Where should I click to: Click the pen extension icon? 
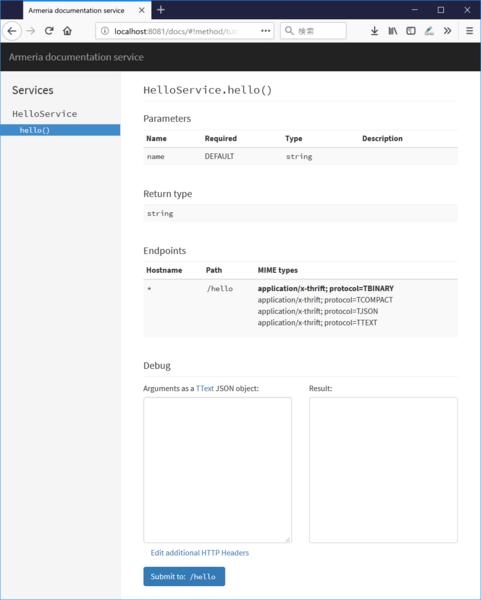point(429,31)
